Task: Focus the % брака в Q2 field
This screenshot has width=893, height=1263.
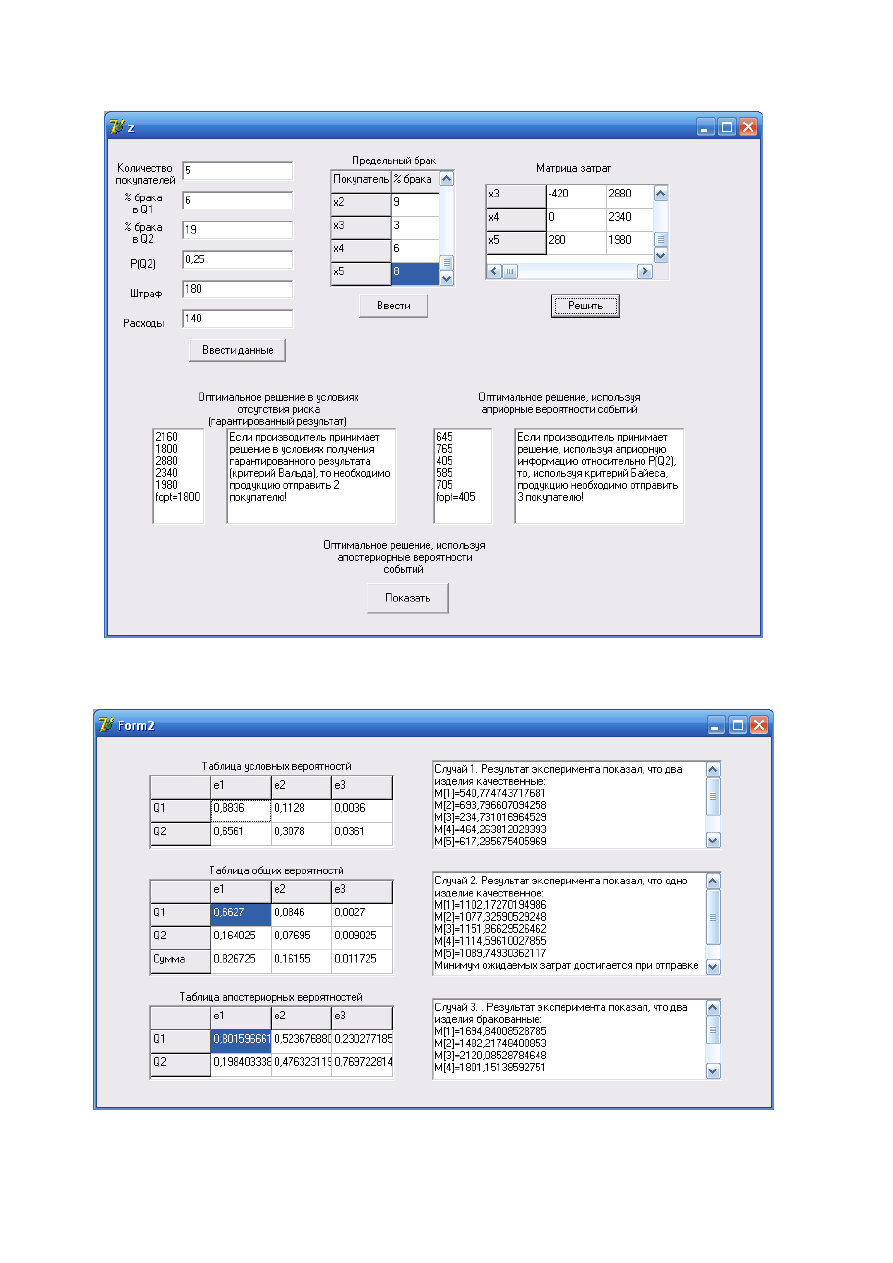Action: (x=237, y=229)
